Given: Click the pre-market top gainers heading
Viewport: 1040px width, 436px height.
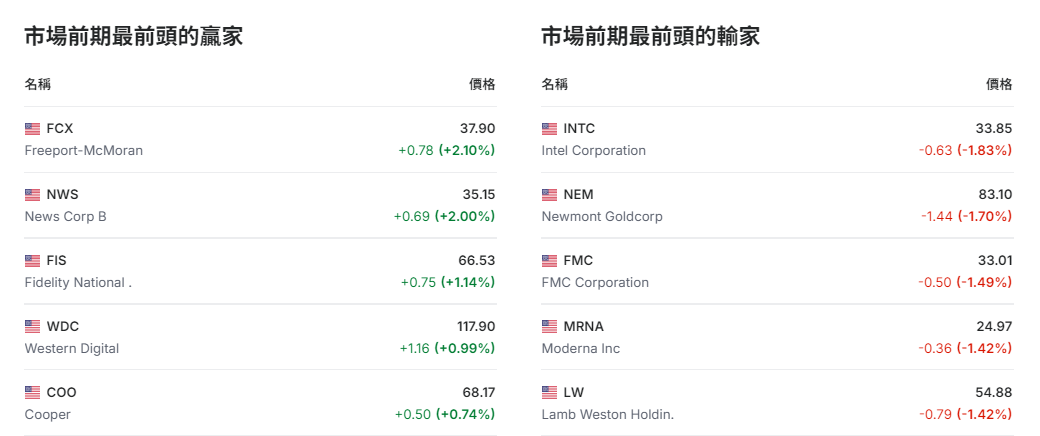Looking at the screenshot, I should [x=134, y=37].
